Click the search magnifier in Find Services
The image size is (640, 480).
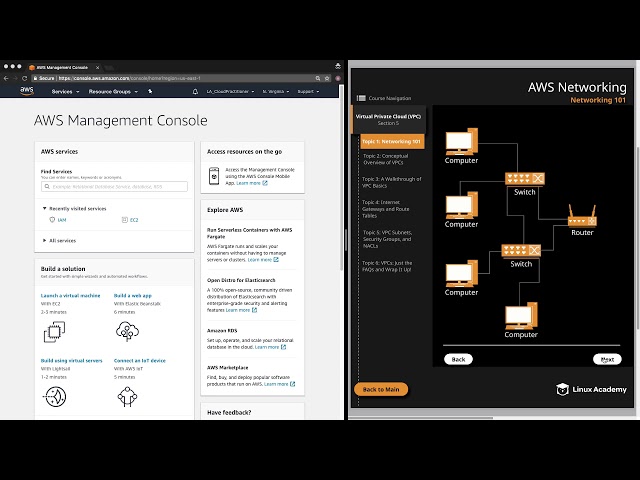coord(47,187)
